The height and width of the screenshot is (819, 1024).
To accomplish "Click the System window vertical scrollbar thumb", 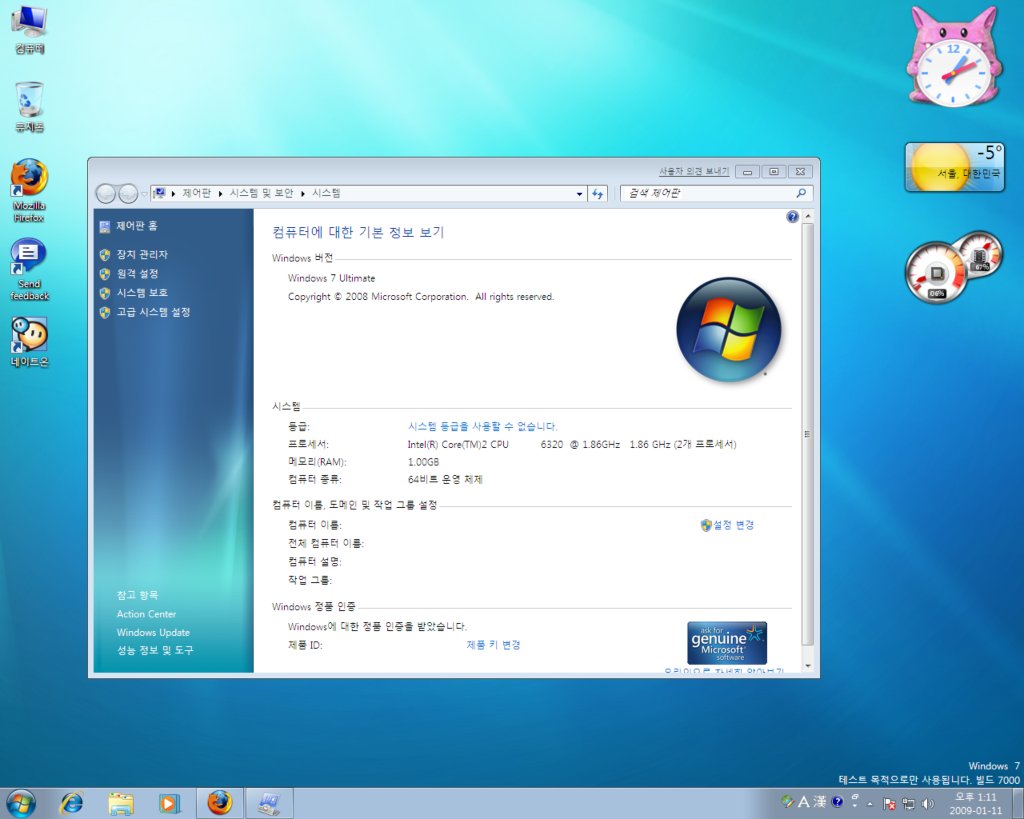I will point(808,434).
